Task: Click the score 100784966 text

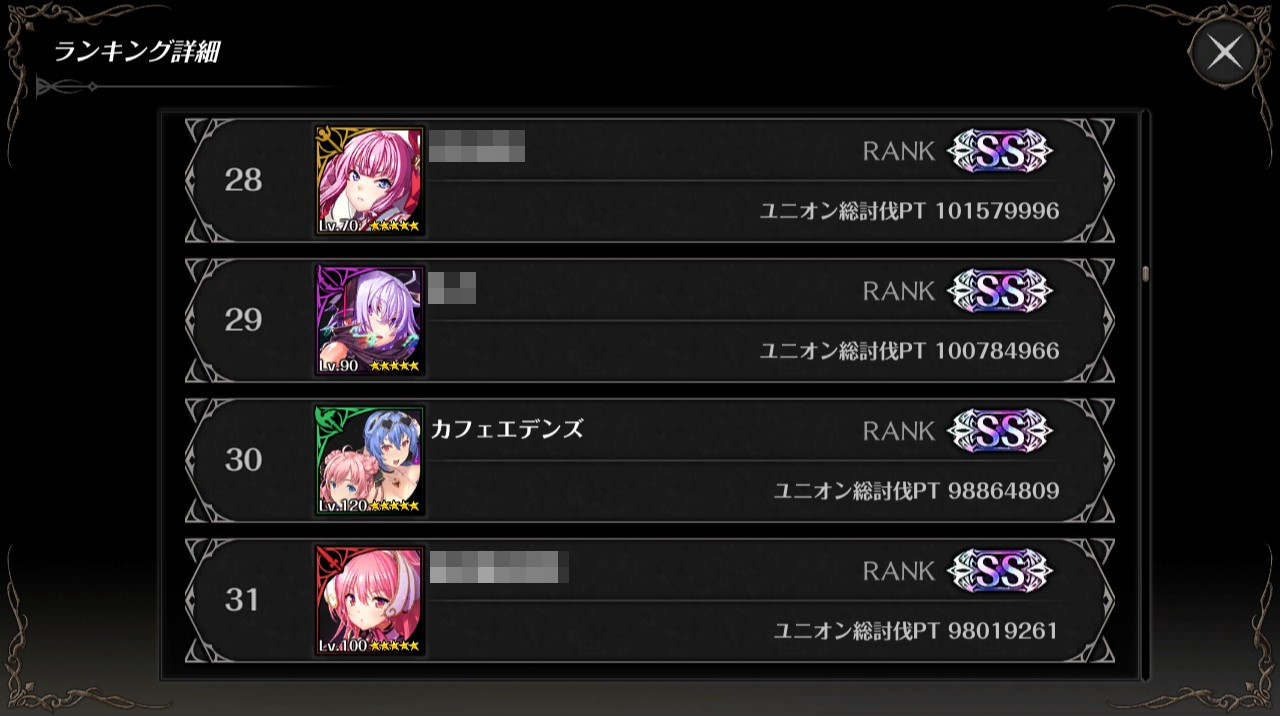Action: [x=997, y=351]
